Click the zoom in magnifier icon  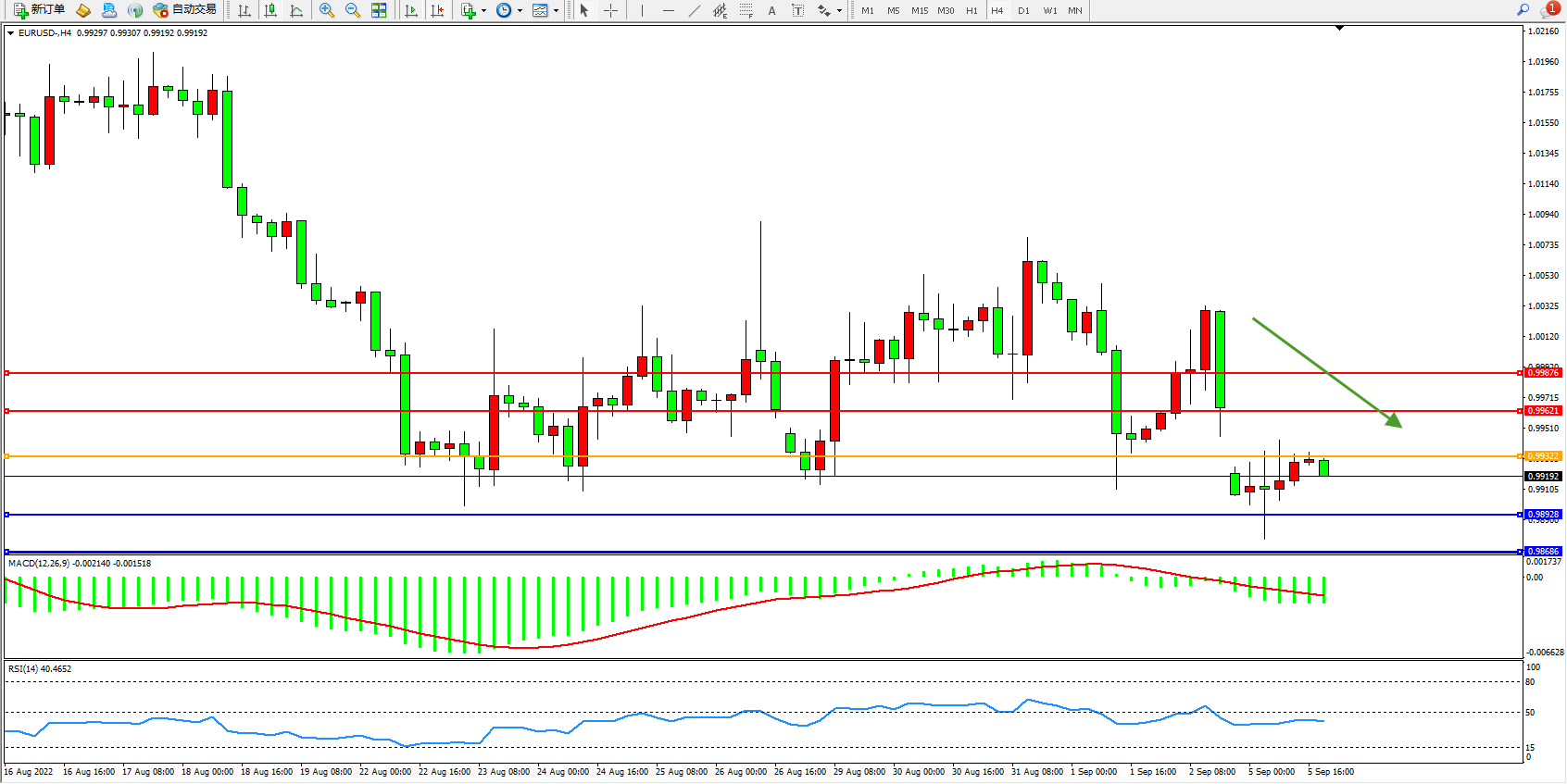pos(327,10)
